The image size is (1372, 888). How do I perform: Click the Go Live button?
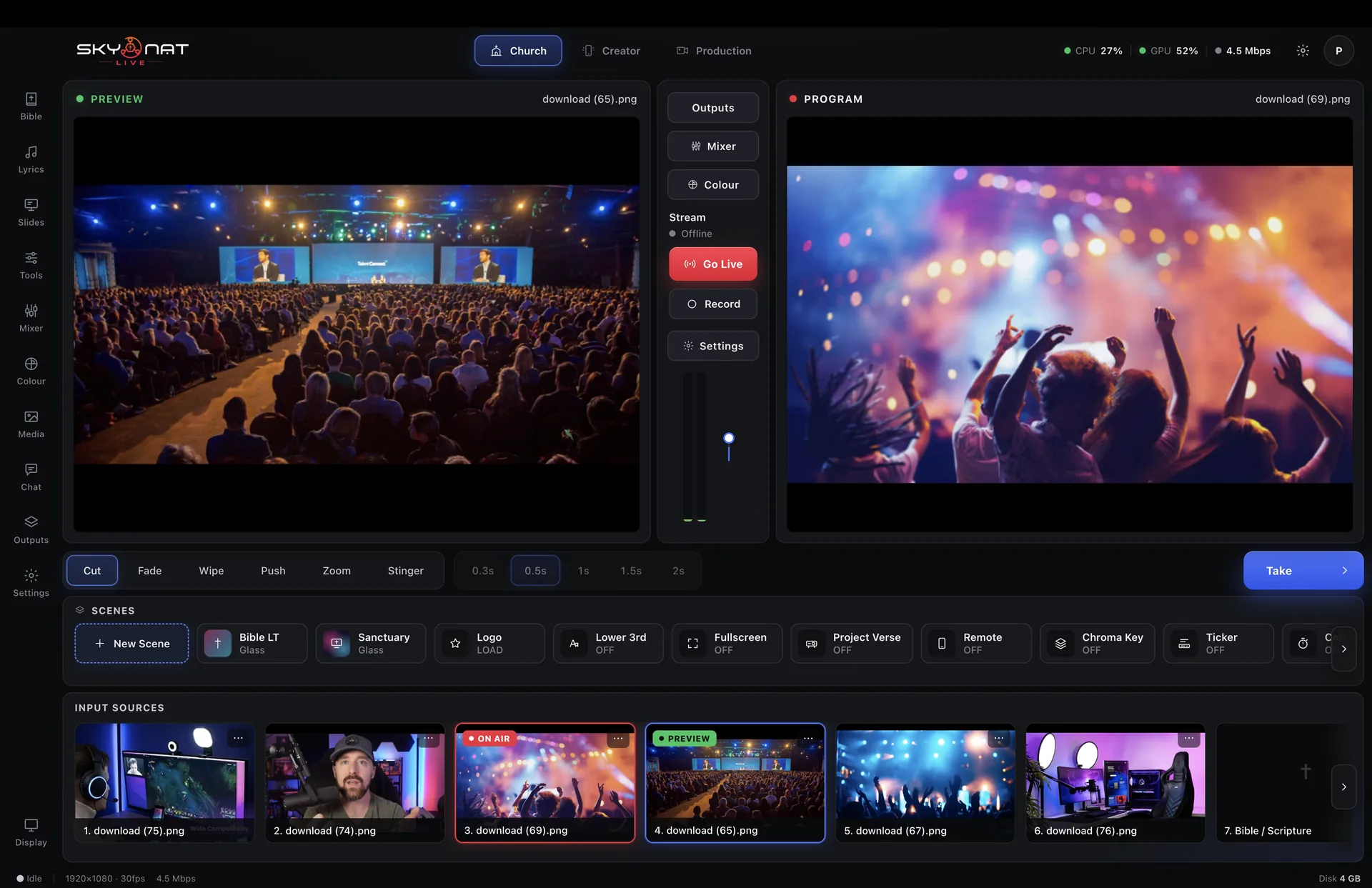point(712,264)
